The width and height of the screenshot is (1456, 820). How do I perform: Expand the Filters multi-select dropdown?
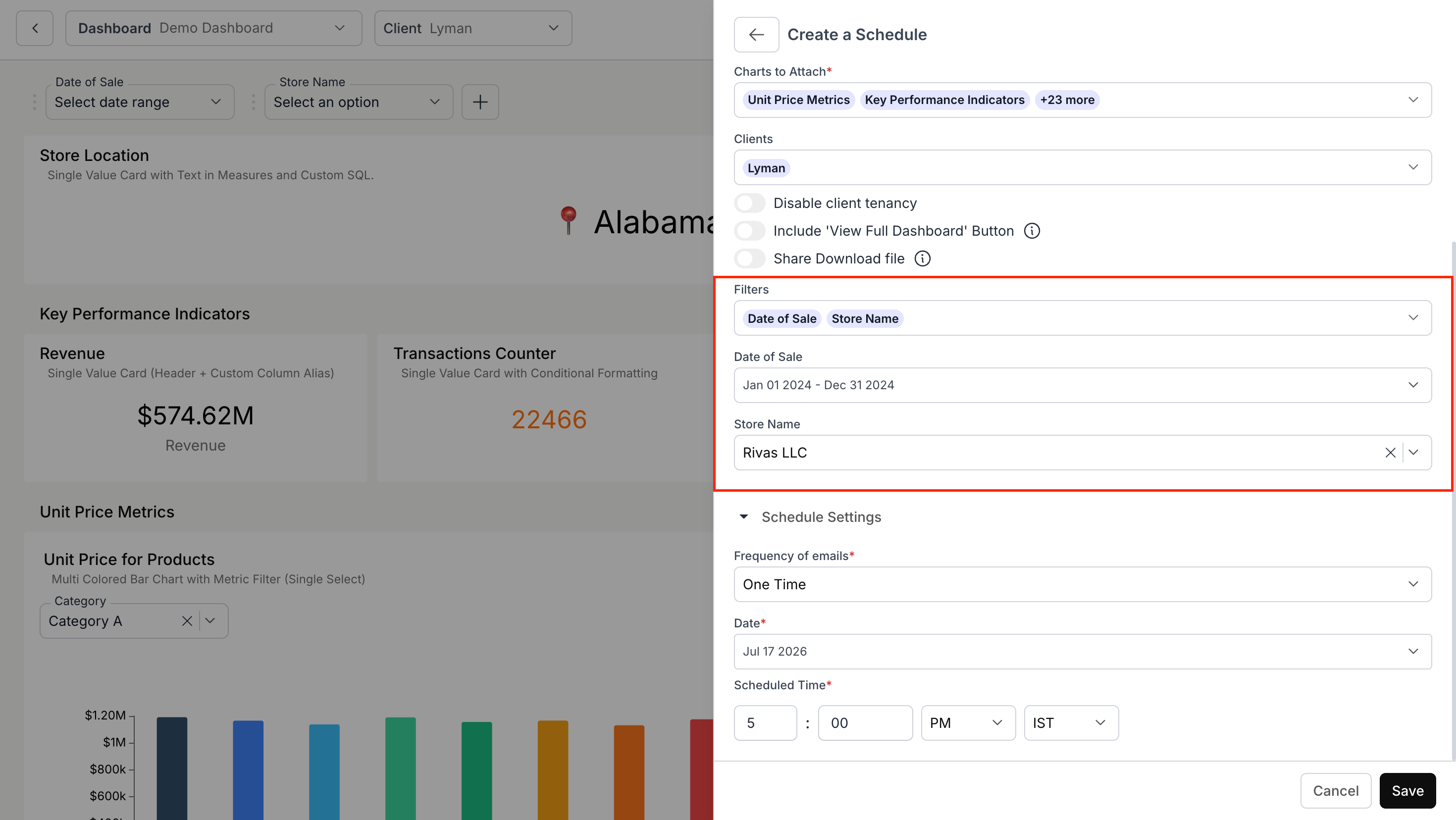(x=1083, y=318)
